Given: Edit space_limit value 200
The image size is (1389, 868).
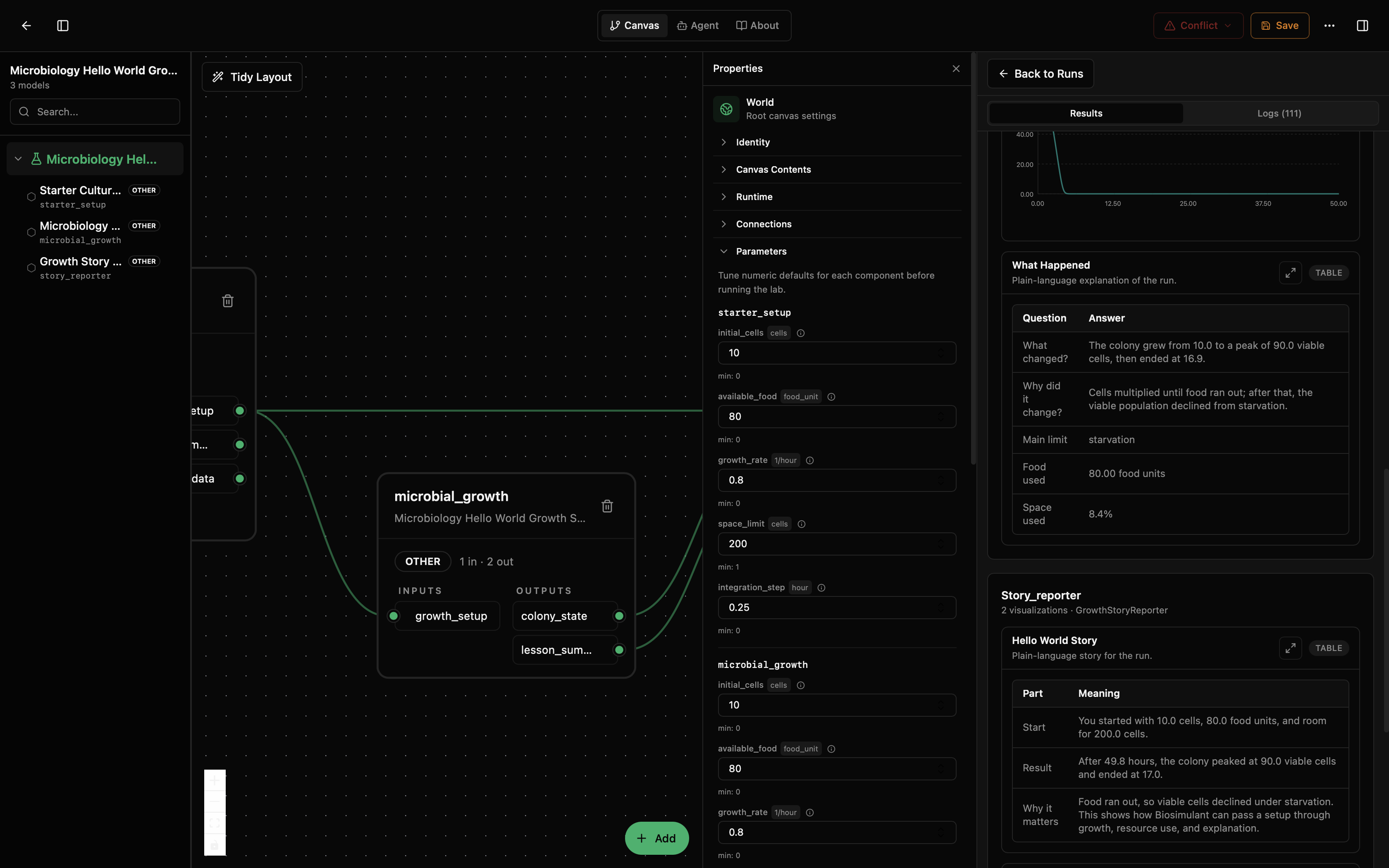Looking at the screenshot, I should point(836,544).
